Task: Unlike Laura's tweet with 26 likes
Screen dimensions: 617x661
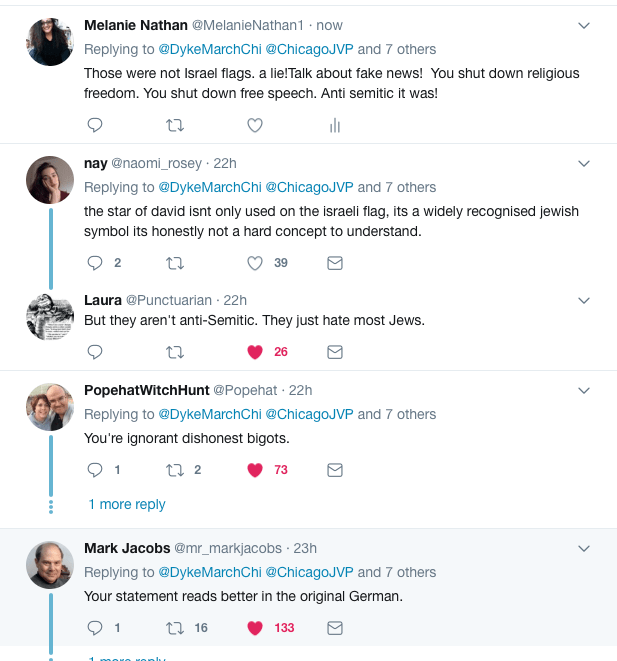Action: coord(255,352)
